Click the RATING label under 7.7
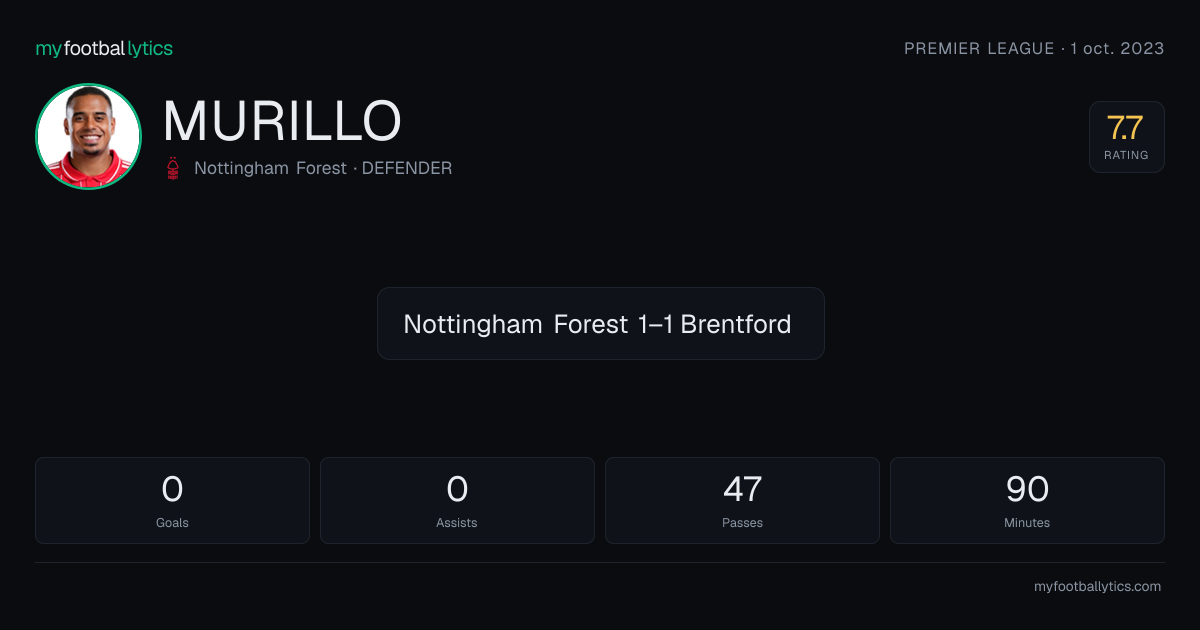The height and width of the screenshot is (630, 1200). click(x=1126, y=155)
